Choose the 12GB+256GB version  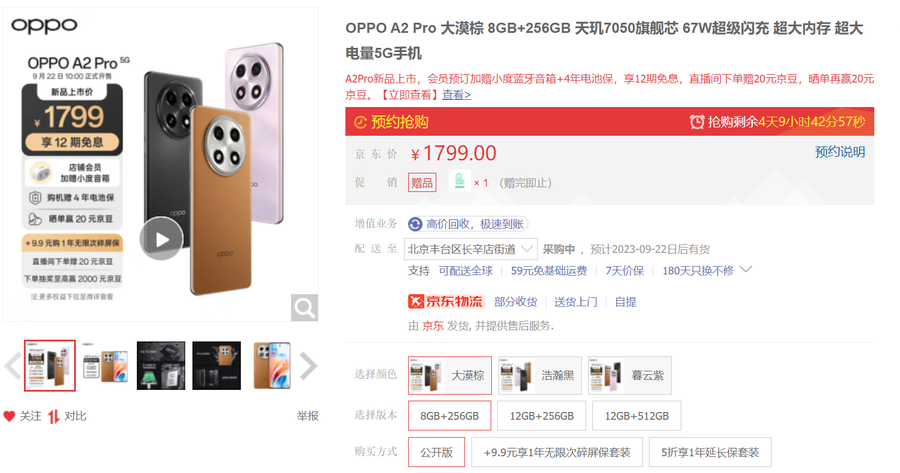pos(541,416)
